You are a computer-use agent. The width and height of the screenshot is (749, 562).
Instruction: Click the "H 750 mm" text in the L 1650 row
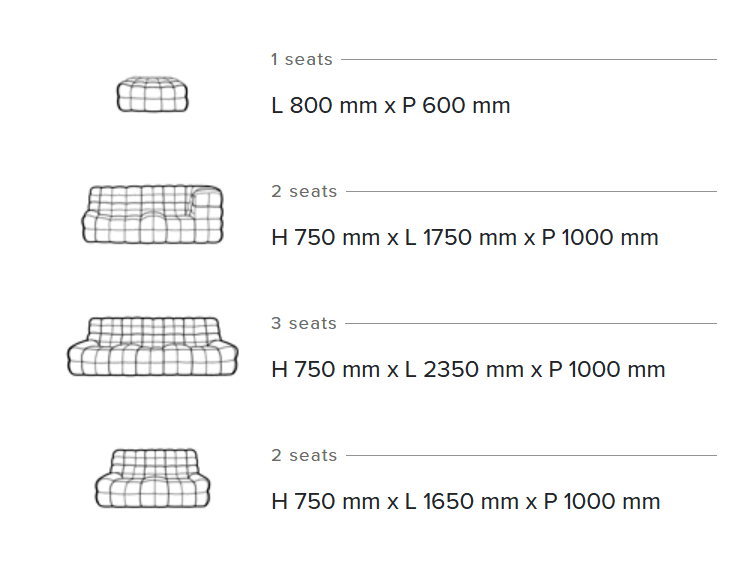[x=325, y=502]
